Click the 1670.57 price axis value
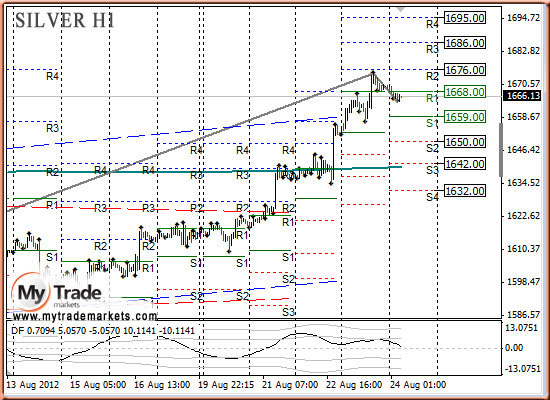 pos(524,84)
